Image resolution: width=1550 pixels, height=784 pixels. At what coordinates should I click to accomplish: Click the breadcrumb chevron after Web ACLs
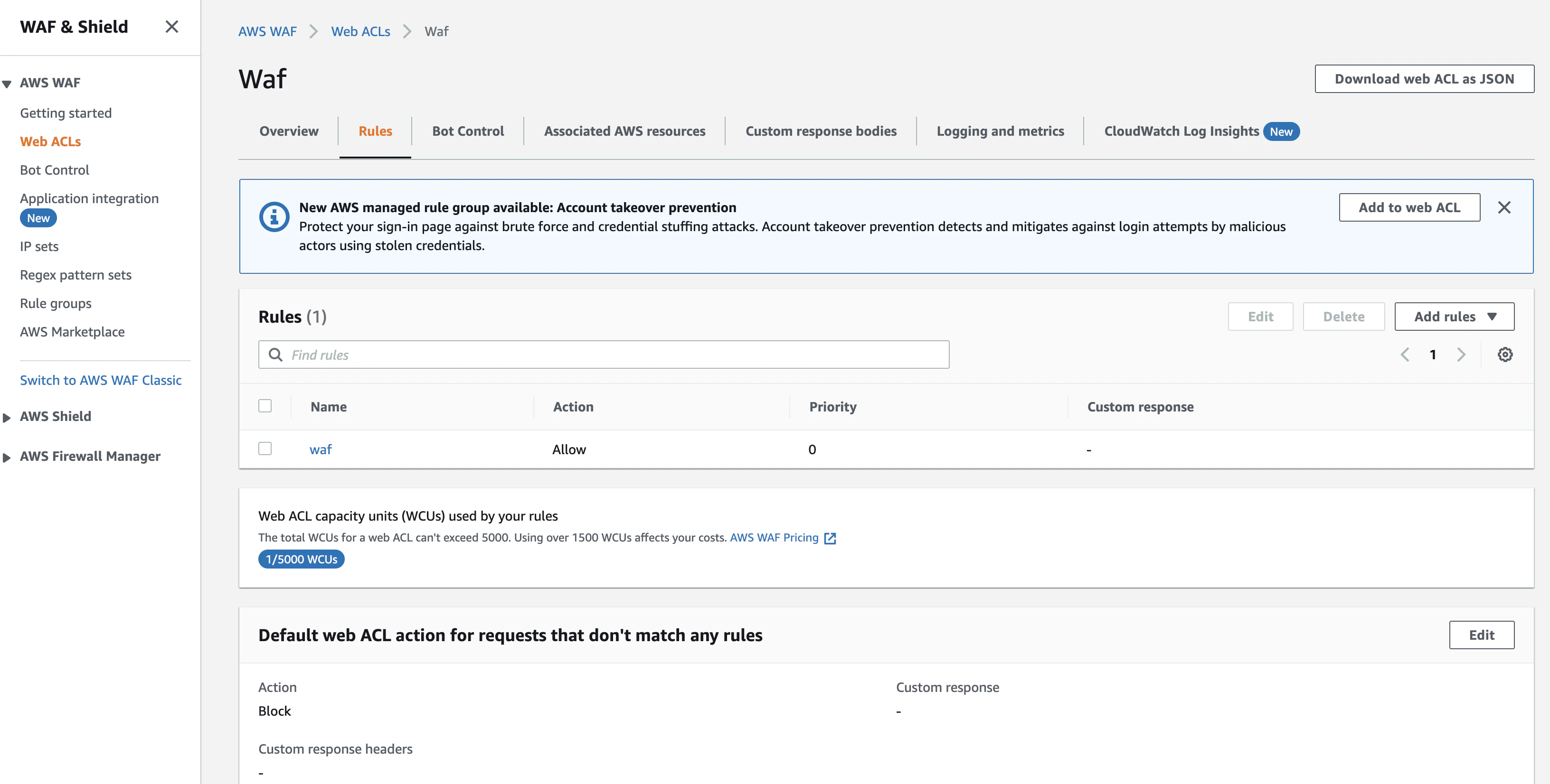pos(407,31)
